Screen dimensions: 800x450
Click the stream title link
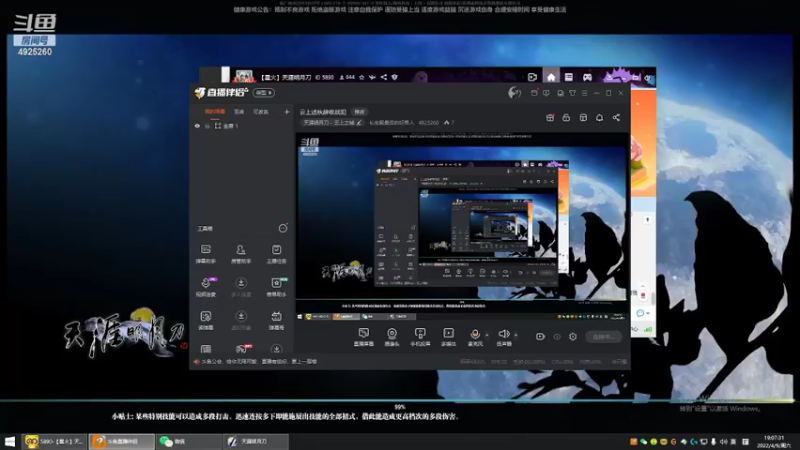coord(323,112)
